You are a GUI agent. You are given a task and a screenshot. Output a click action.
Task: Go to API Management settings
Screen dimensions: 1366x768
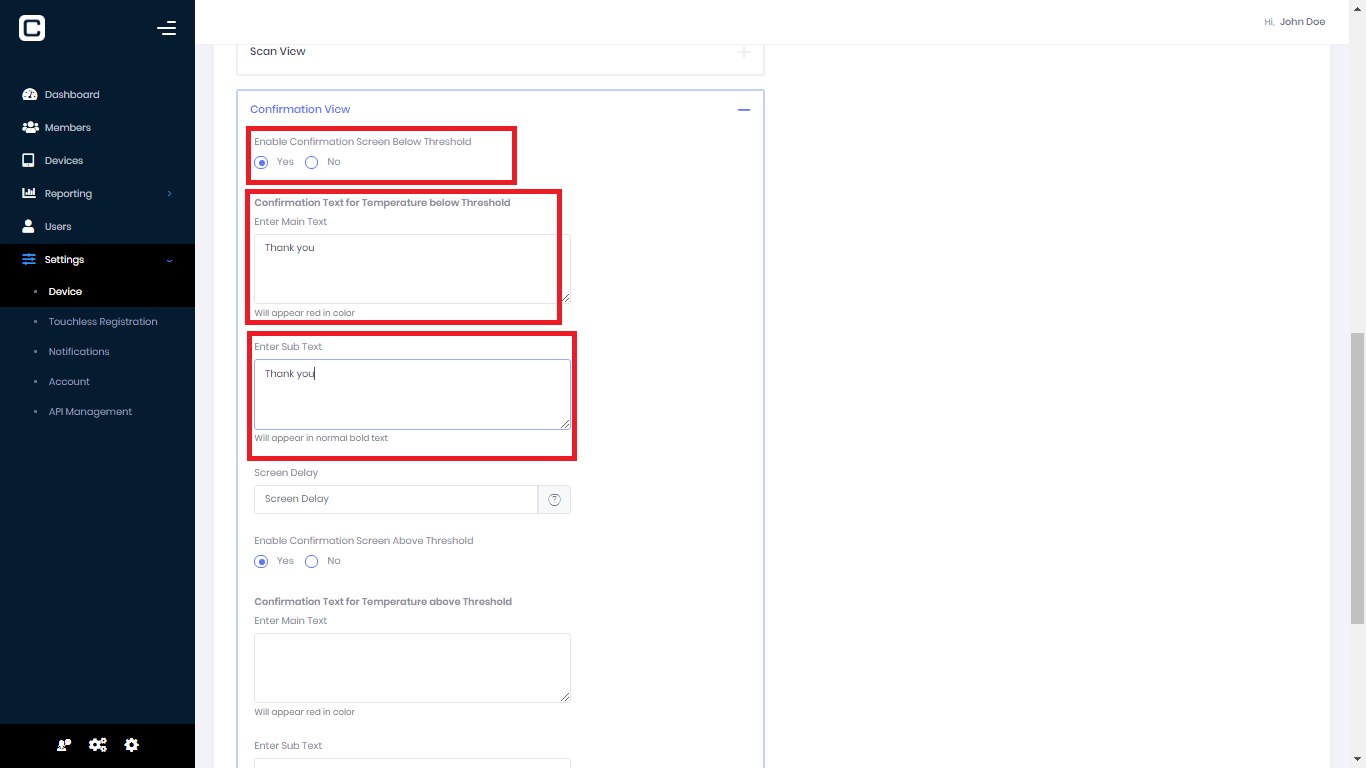90,411
